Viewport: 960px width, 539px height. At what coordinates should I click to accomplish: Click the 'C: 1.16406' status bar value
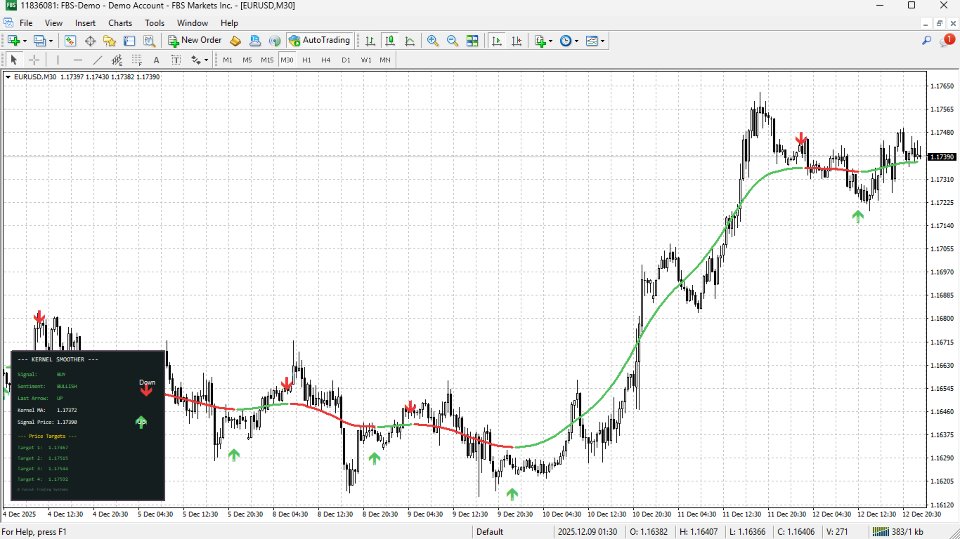(x=796, y=532)
